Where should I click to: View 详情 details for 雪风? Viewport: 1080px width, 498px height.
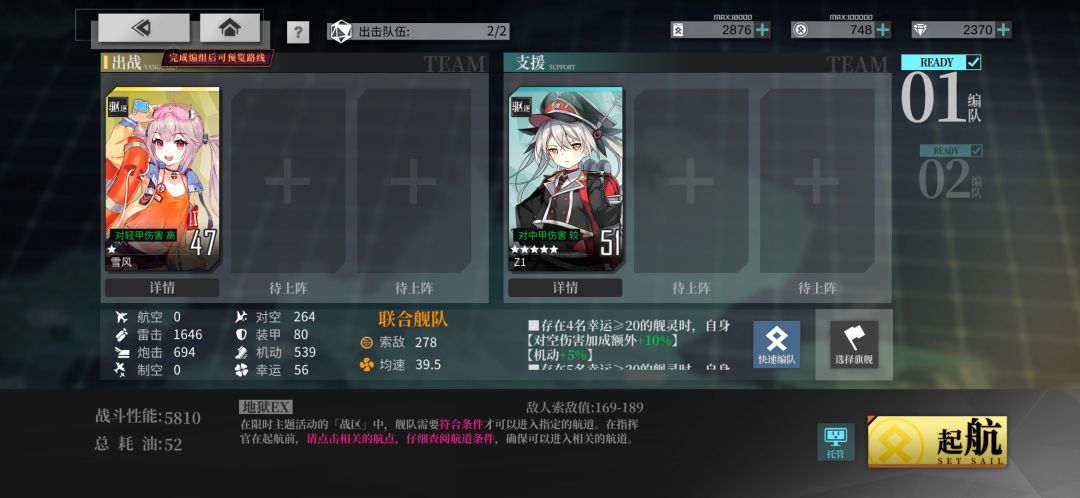tap(162, 288)
